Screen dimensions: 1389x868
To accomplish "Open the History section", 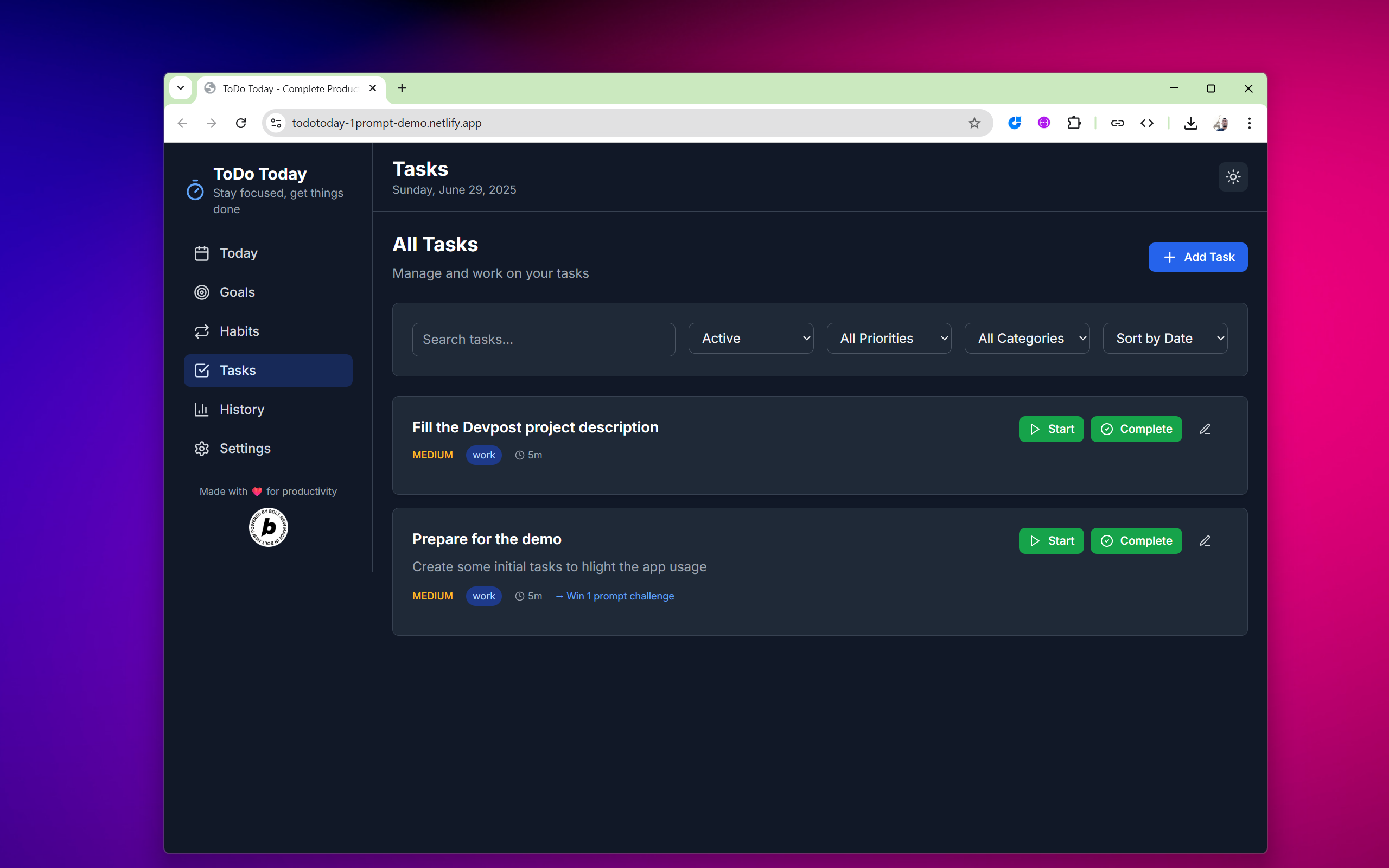I will 241,409.
